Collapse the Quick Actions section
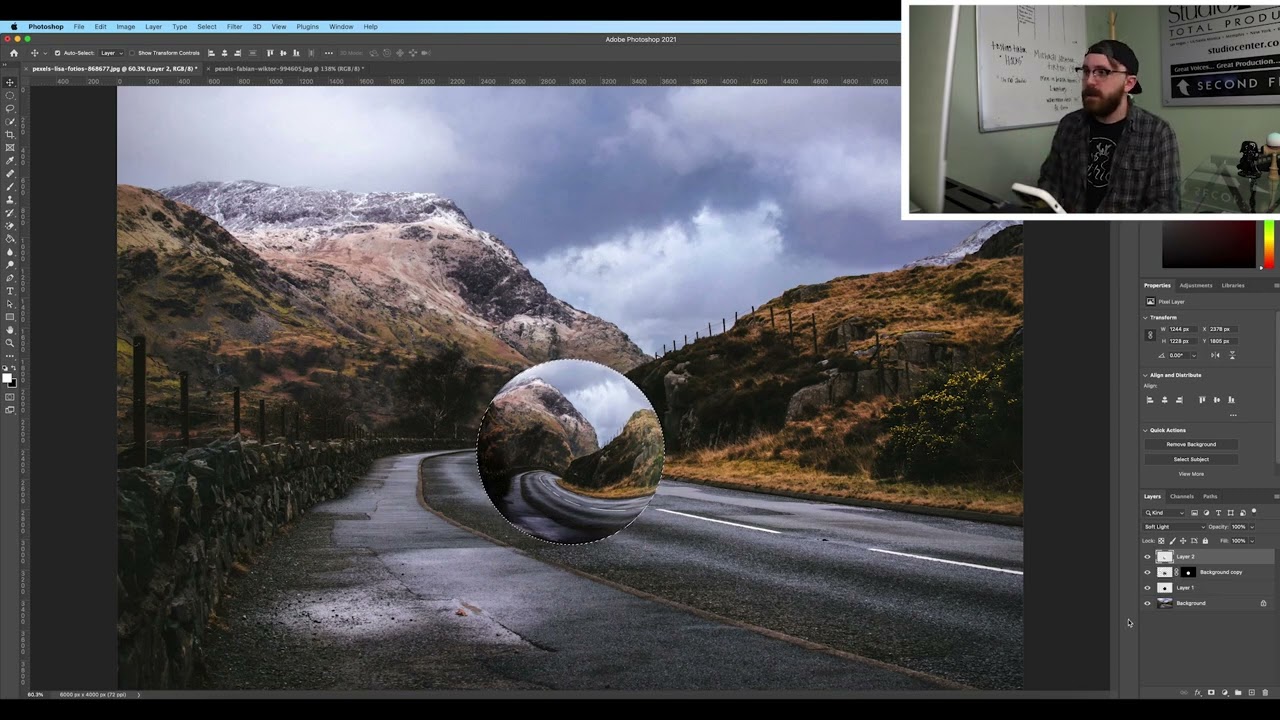 [1146, 430]
